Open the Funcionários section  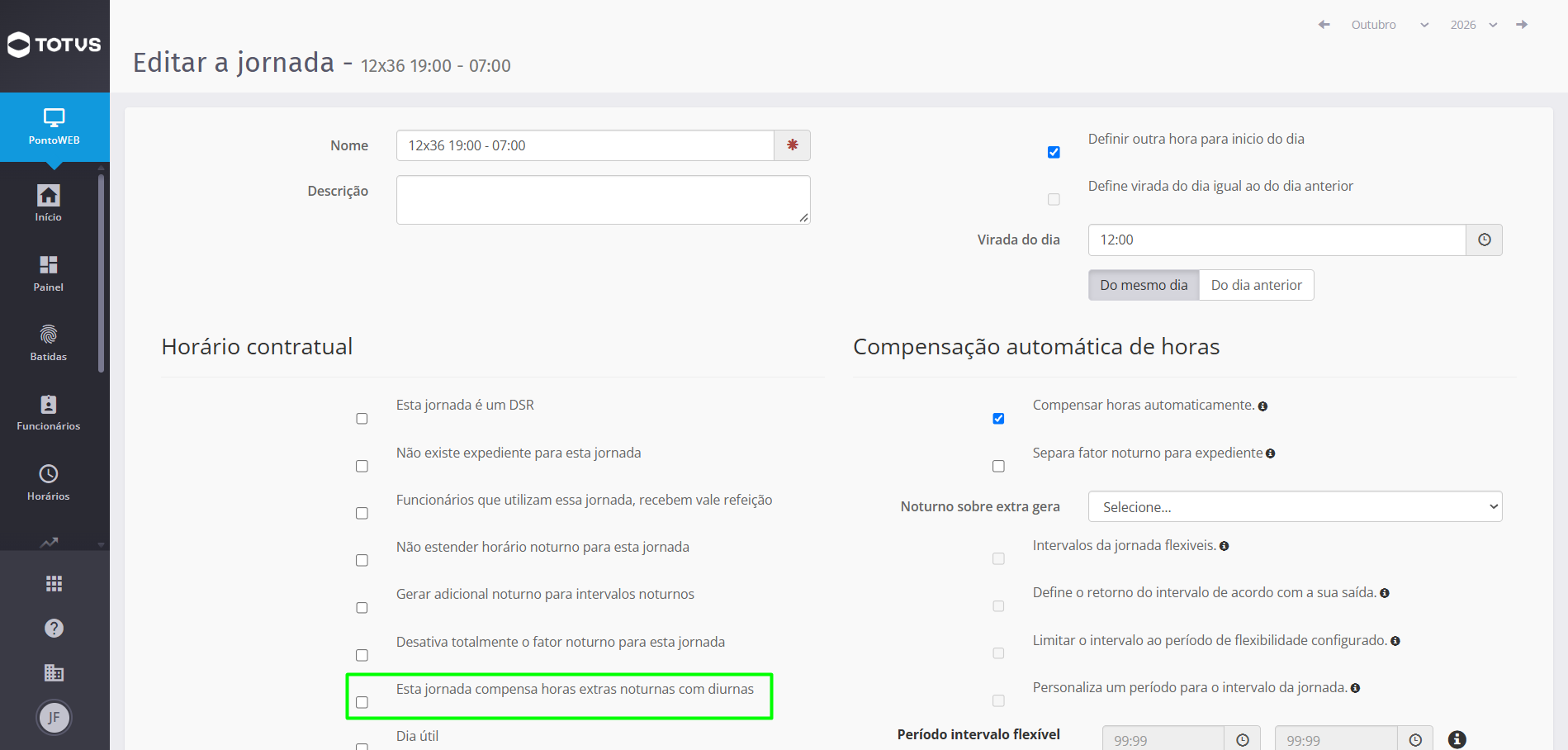[49, 412]
